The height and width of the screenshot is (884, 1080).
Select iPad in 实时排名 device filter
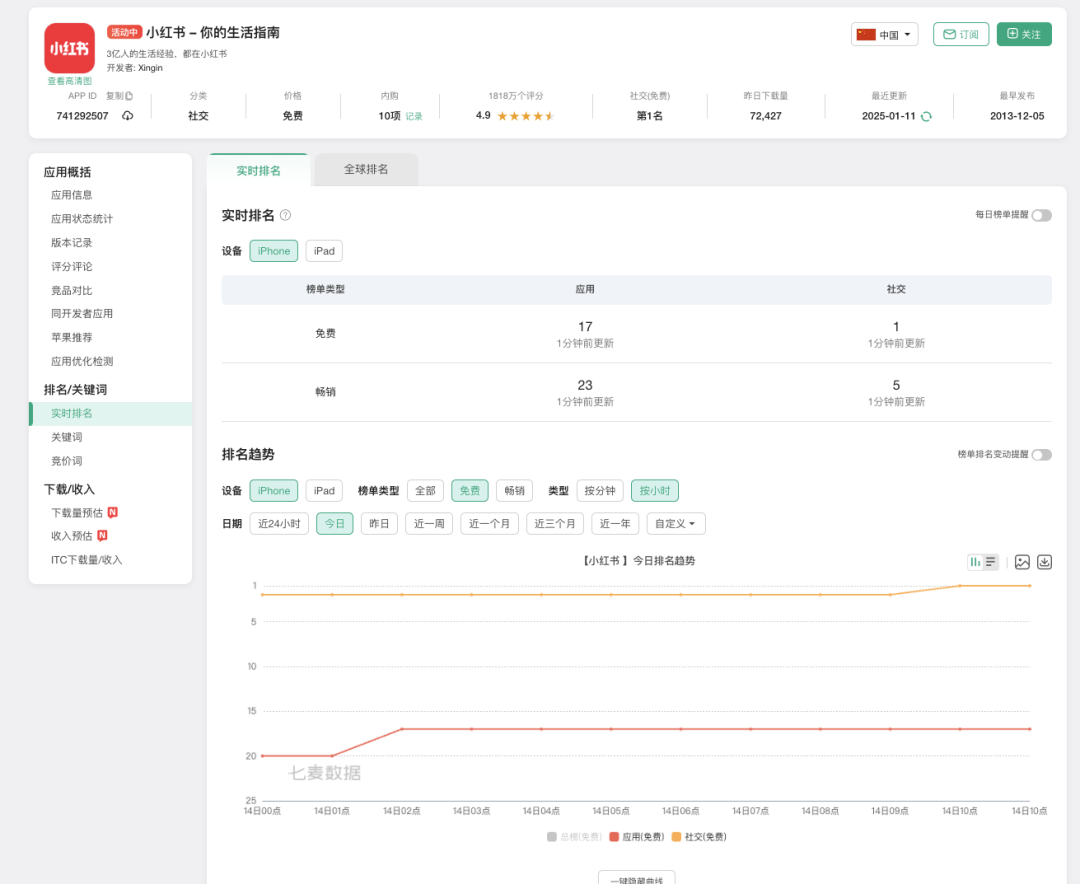click(324, 251)
